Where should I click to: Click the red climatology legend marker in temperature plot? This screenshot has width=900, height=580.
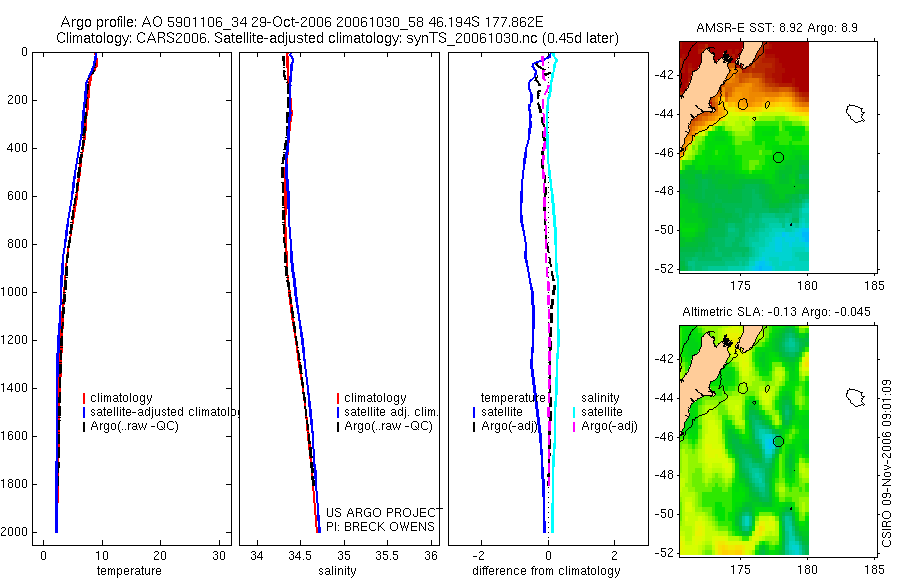coord(84,398)
